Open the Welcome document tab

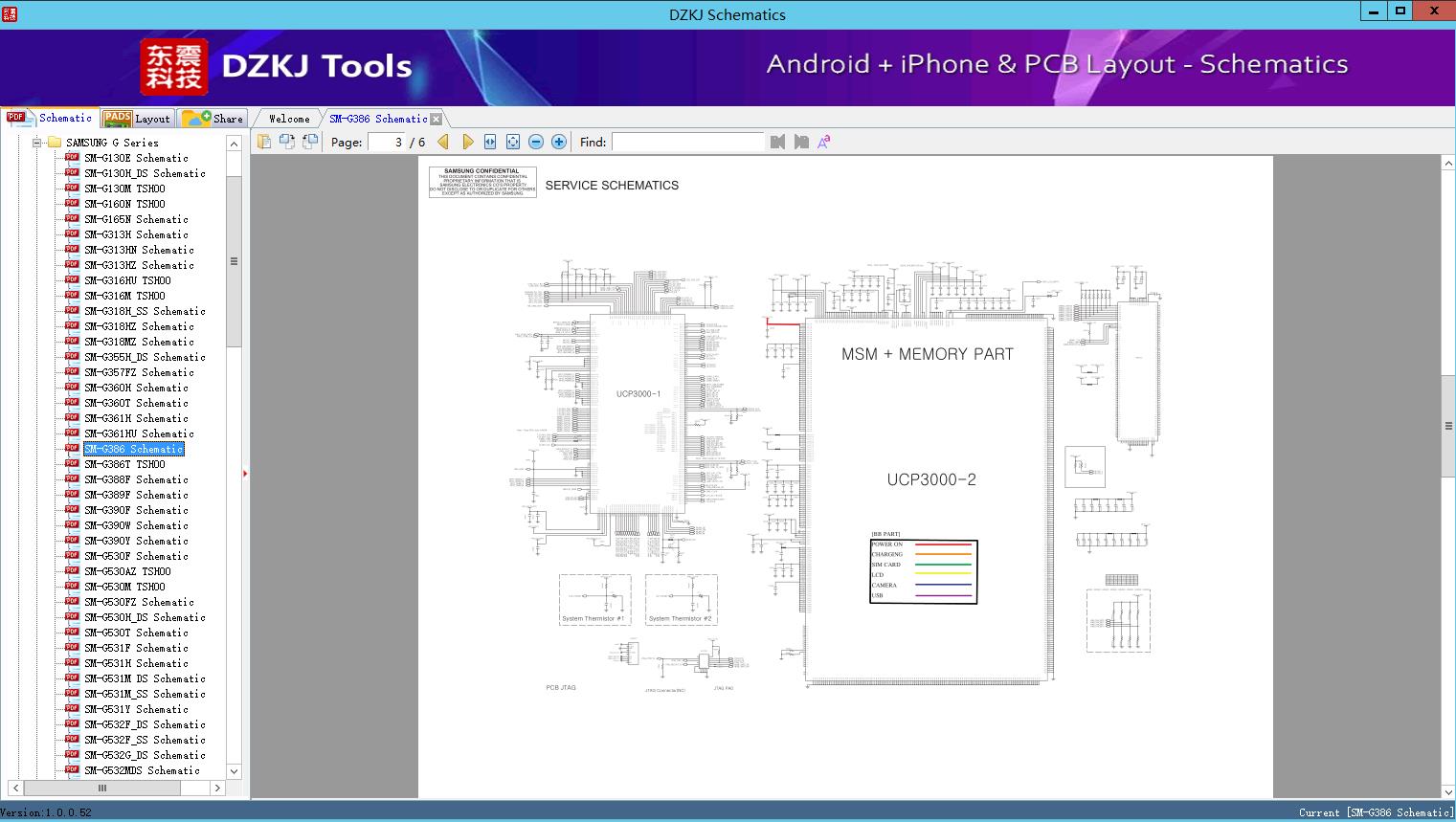click(x=289, y=119)
